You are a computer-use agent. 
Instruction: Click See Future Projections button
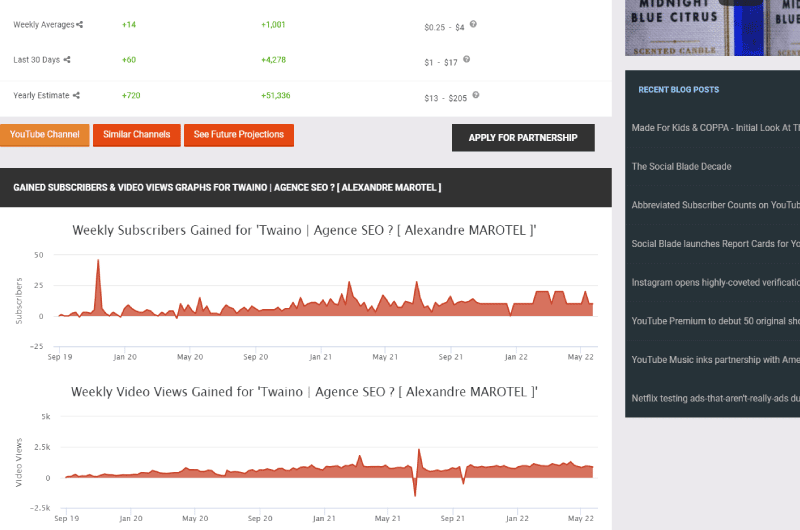click(239, 135)
